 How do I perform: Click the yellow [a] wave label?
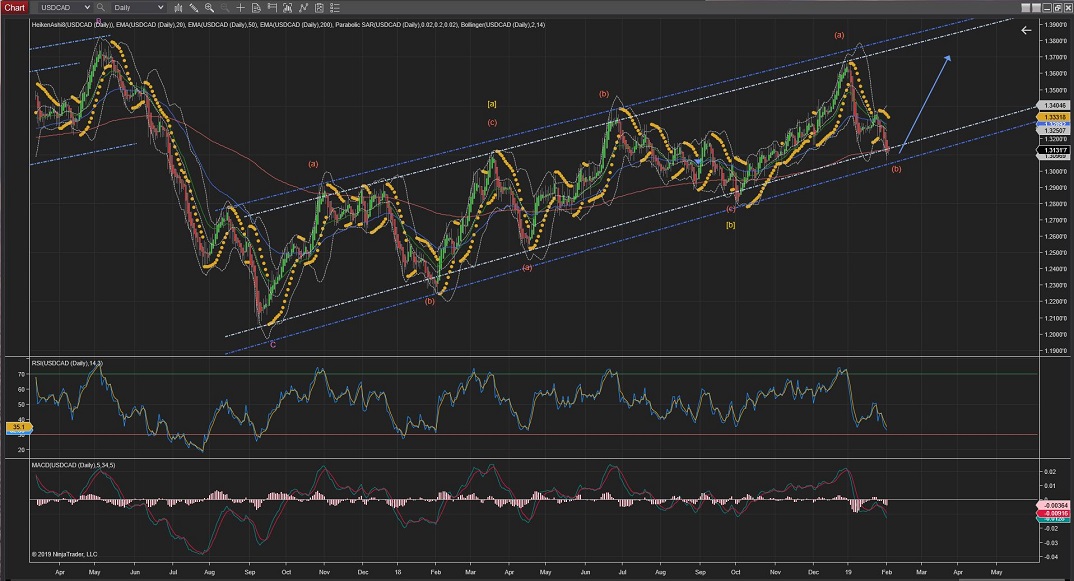tap(492, 104)
